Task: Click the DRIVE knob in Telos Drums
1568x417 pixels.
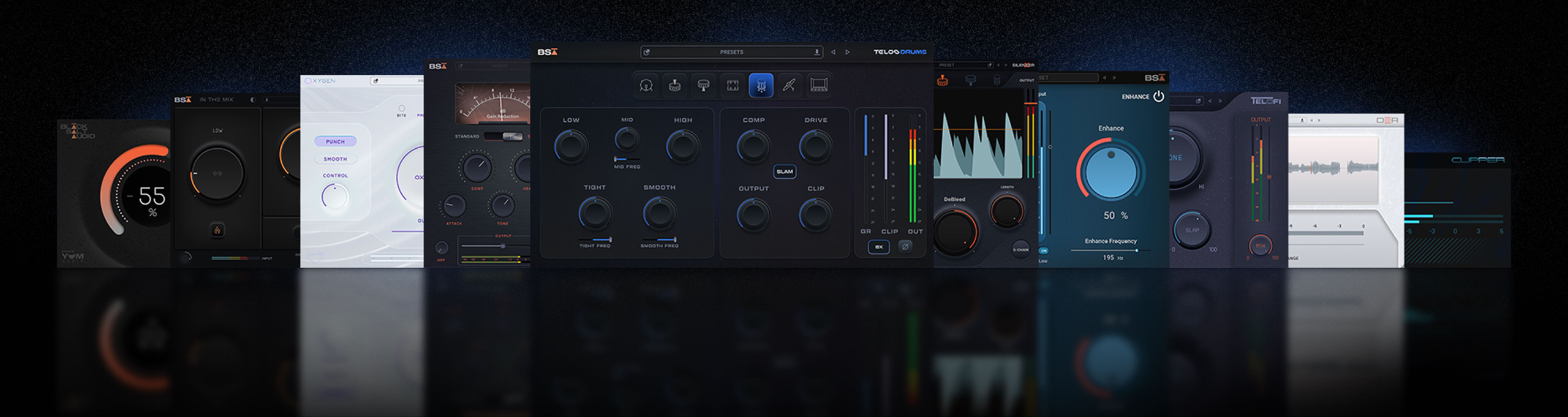Action: (x=815, y=146)
